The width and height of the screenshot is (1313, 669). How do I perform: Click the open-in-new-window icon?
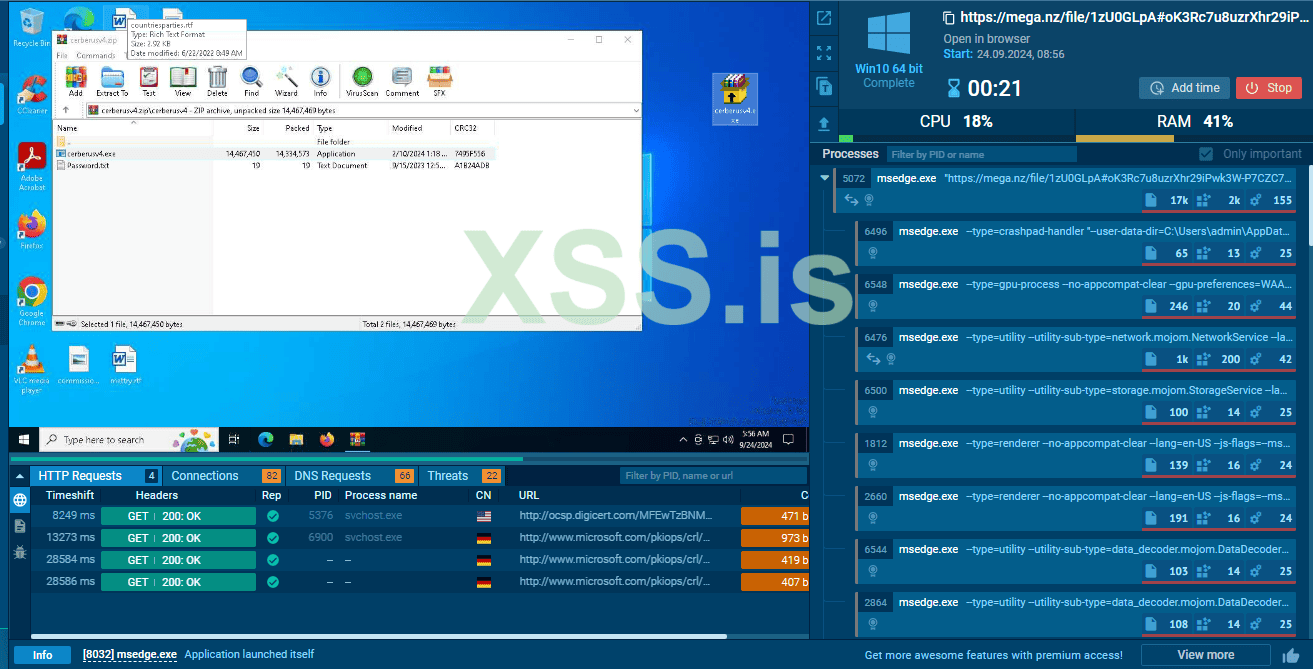coord(824,18)
